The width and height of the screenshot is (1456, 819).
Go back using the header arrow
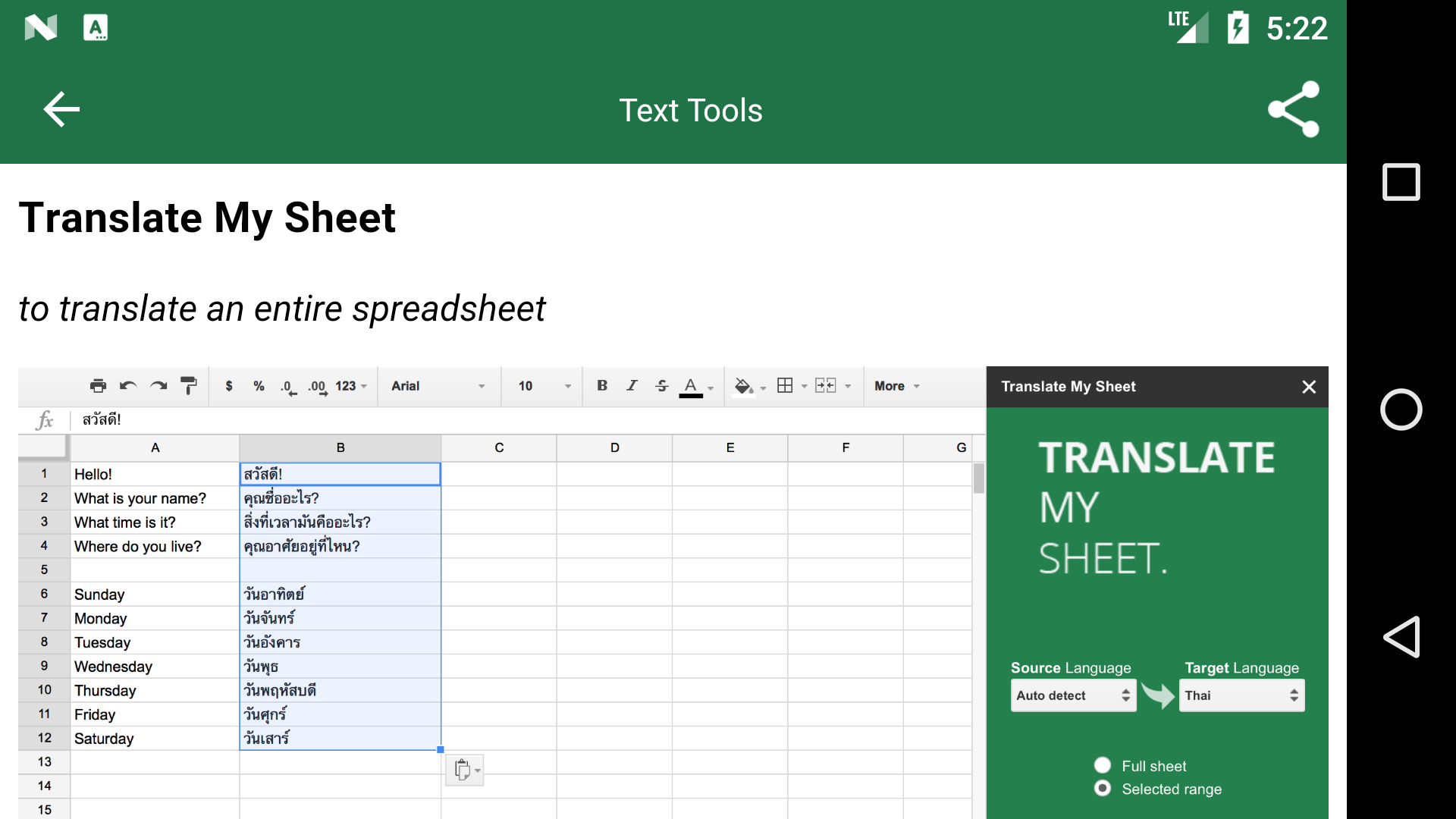coord(61,110)
